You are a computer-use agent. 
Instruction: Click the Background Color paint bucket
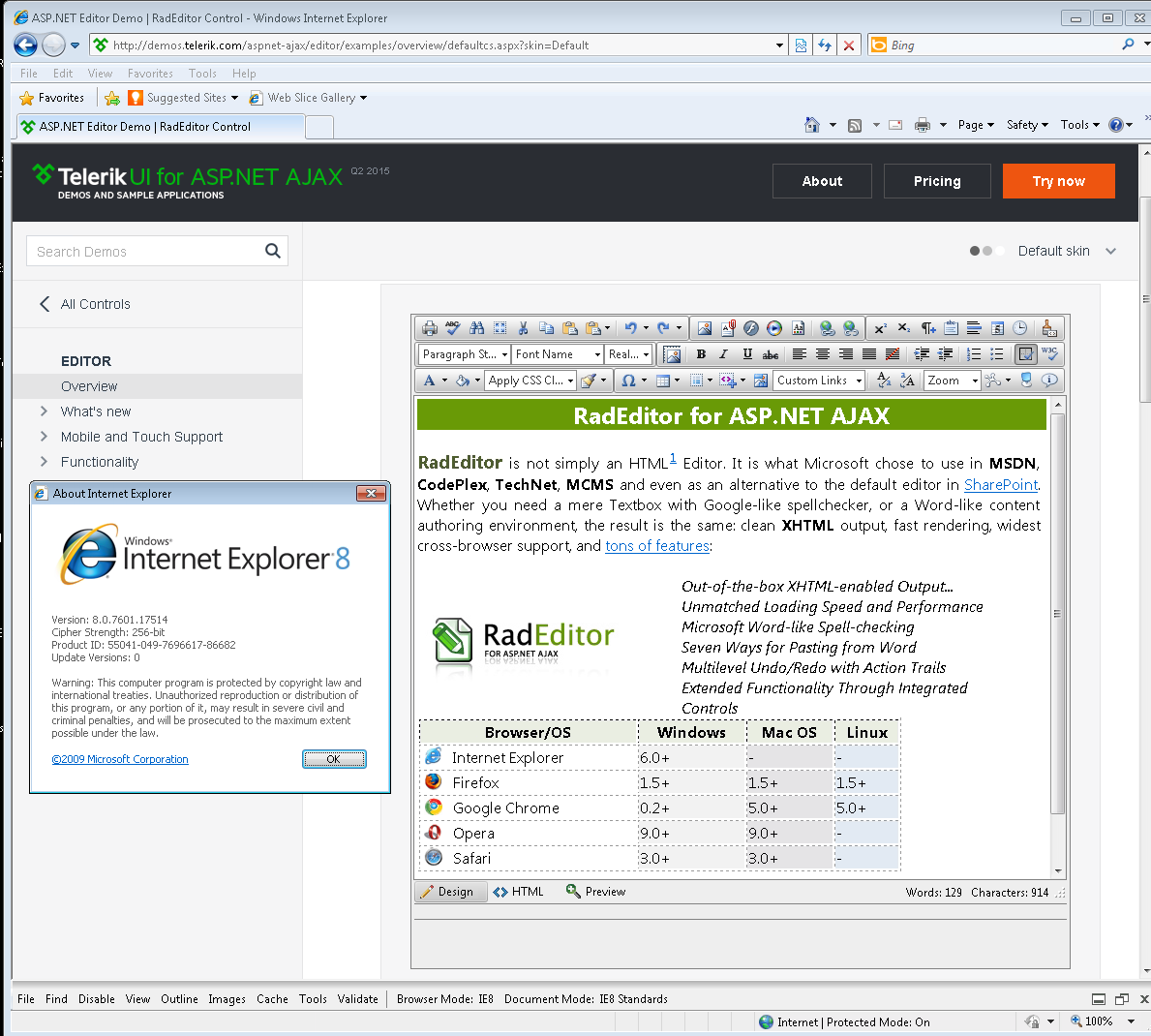(463, 381)
